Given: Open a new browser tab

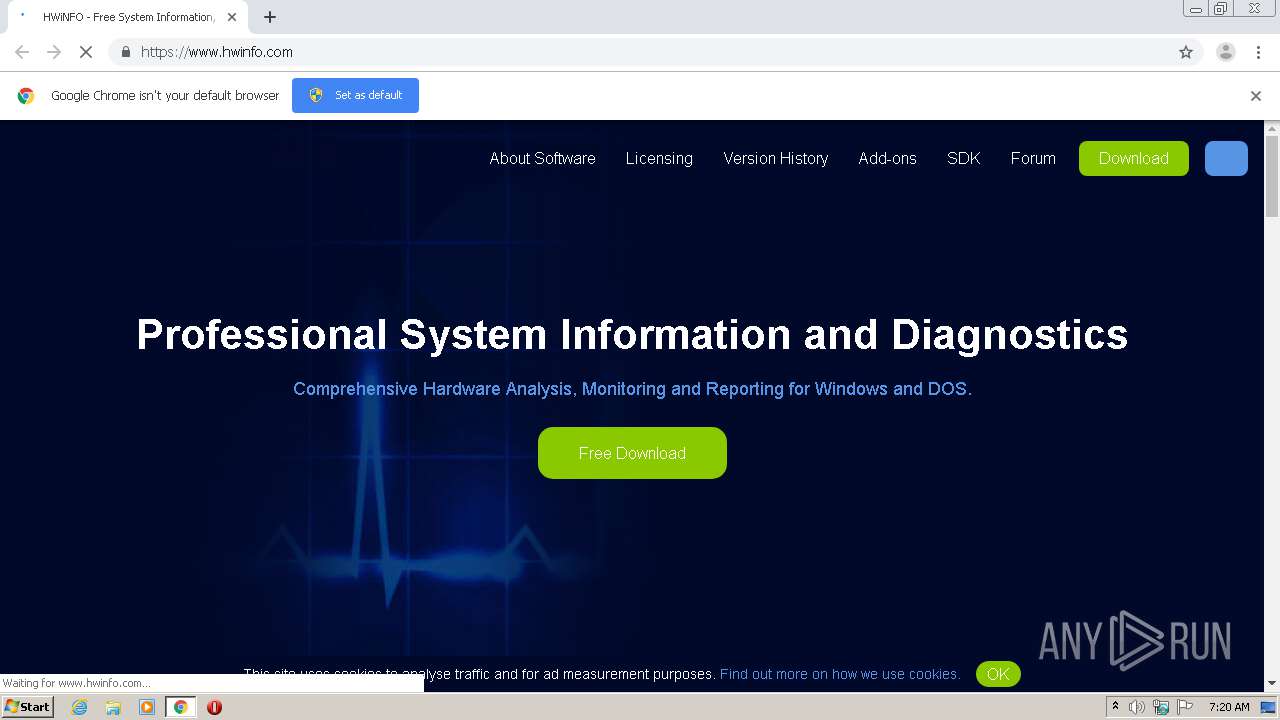Looking at the screenshot, I should pyautogui.click(x=270, y=17).
